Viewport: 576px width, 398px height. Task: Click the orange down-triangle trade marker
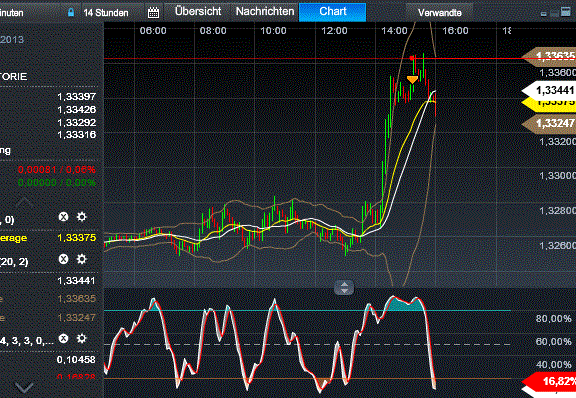pos(412,79)
